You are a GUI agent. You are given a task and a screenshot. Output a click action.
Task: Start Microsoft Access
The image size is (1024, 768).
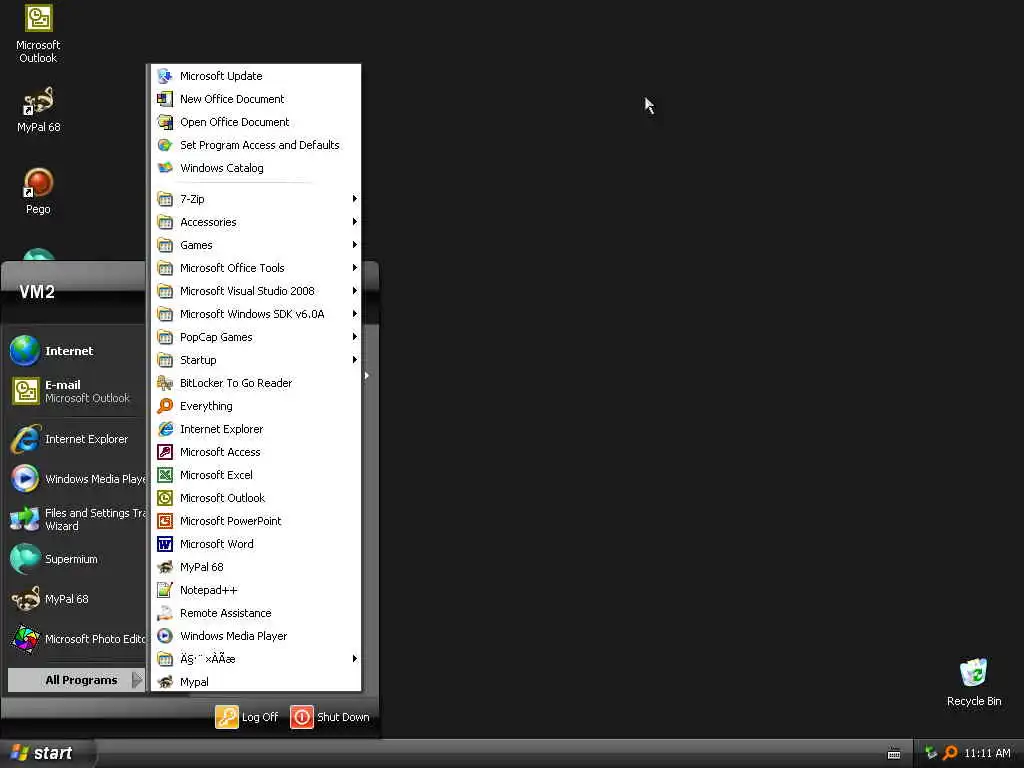(255, 452)
